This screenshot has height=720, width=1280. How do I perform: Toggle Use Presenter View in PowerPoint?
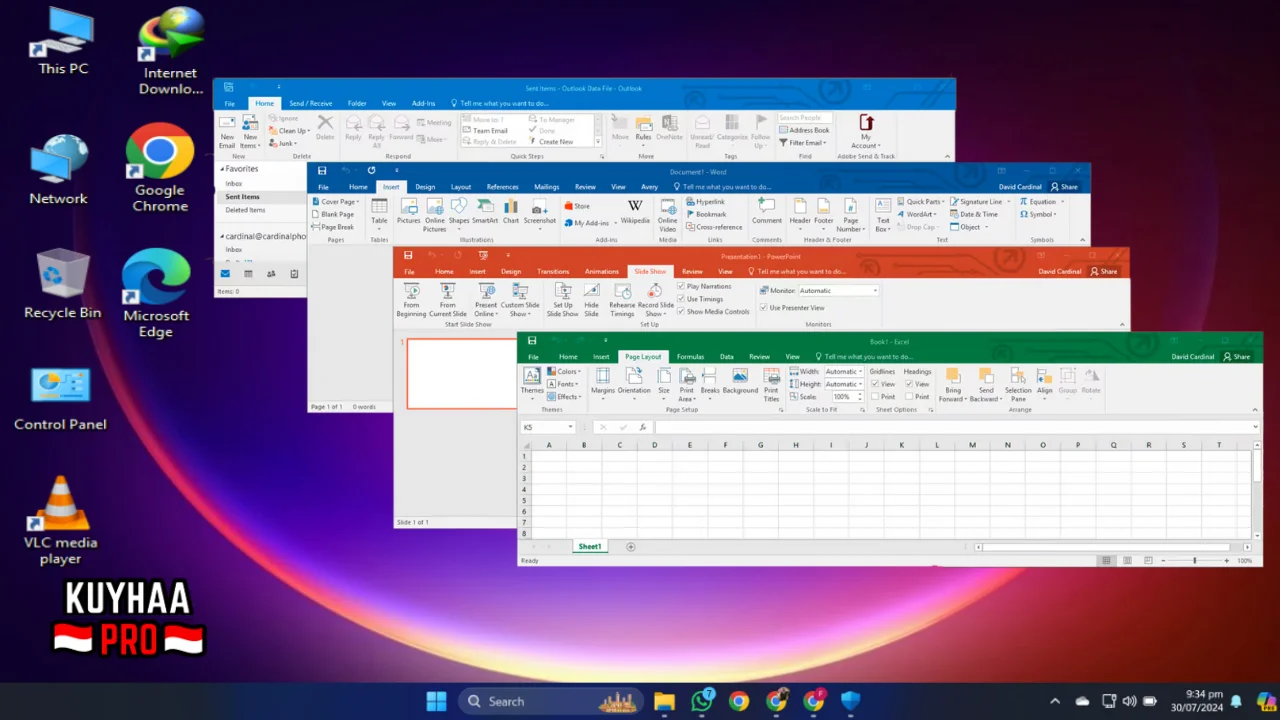(763, 308)
